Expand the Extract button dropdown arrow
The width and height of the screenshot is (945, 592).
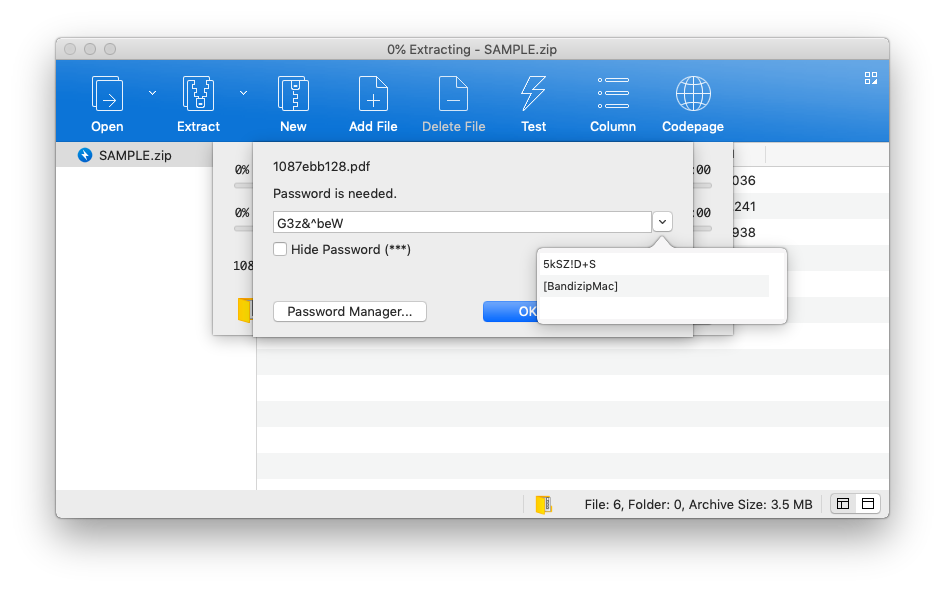pos(243,93)
